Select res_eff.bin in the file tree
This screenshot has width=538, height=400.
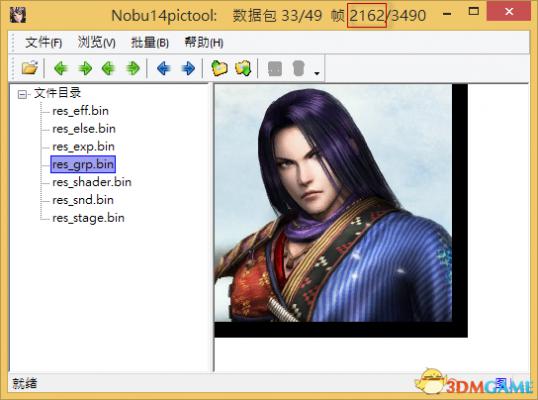pyautogui.click(x=80, y=111)
